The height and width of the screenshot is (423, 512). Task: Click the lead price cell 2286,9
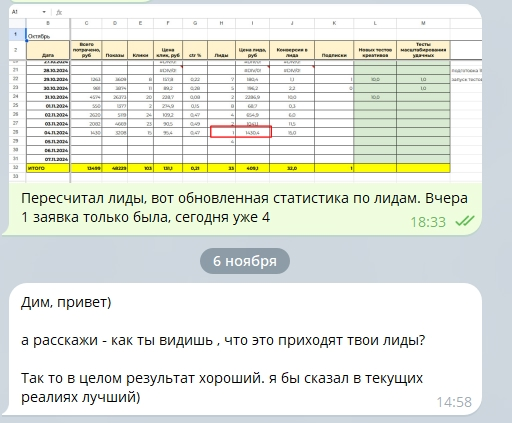pos(252,97)
